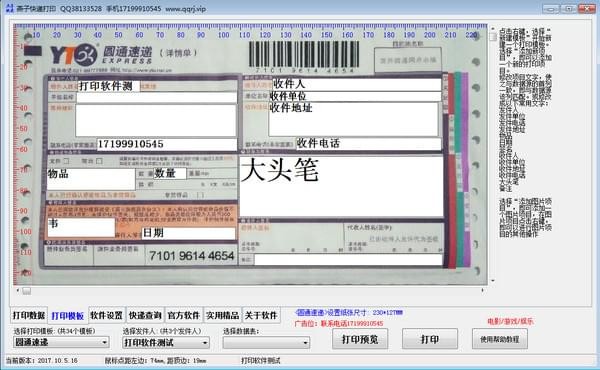The image size is (600, 370).
Task: Click the help text scrollbar up arrow
Action: [x=493, y=29]
